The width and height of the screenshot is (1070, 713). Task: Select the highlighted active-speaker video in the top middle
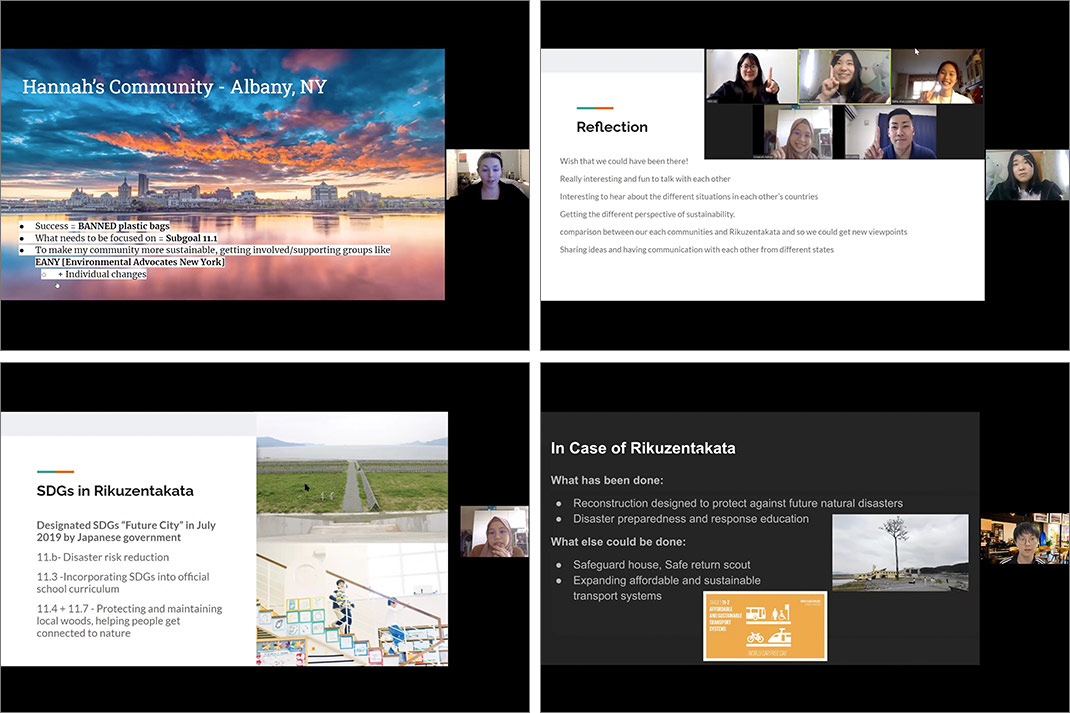point(844,76)
